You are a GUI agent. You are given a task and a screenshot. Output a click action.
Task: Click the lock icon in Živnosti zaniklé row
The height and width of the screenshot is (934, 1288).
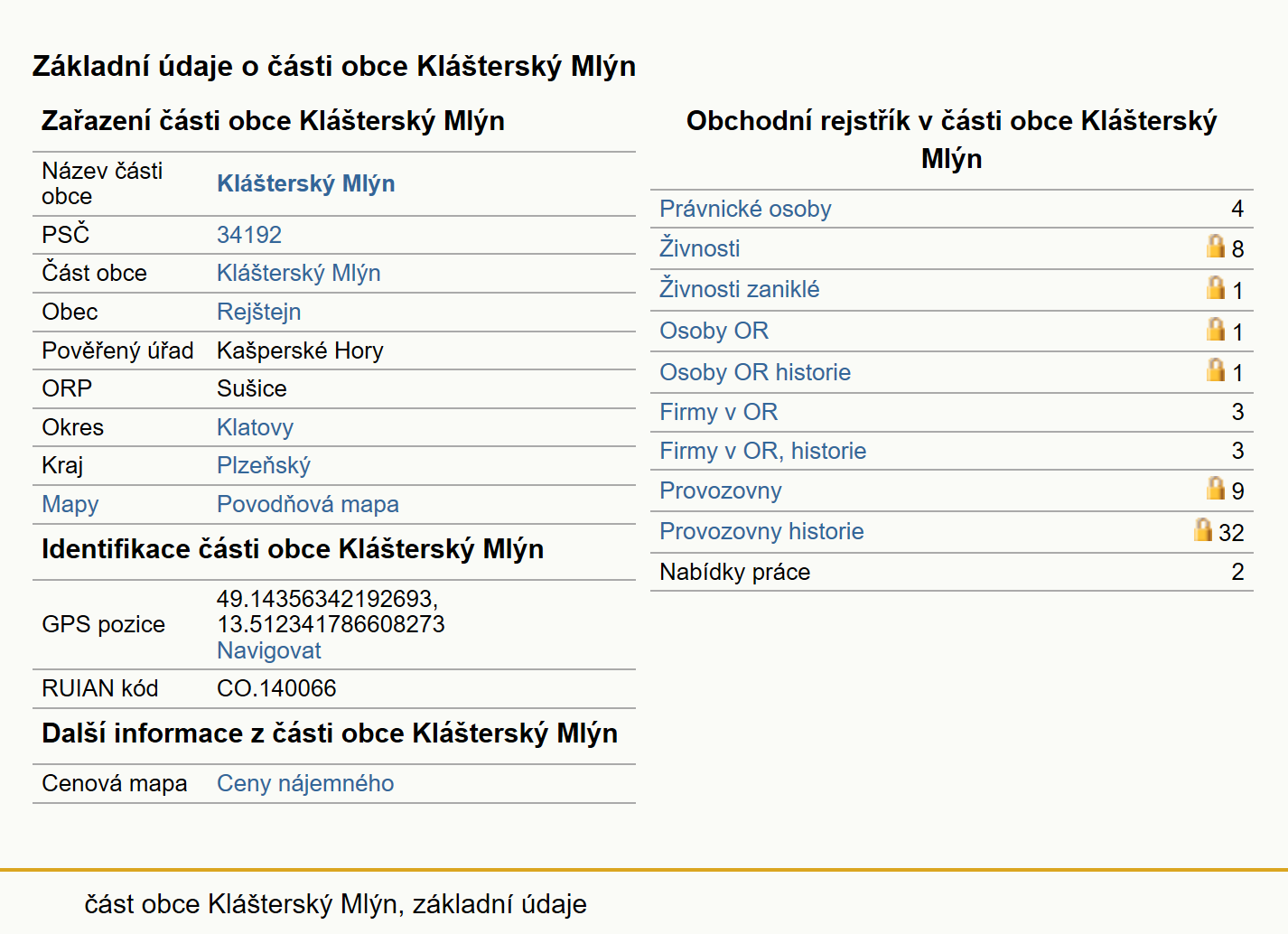coord(1216,288)
